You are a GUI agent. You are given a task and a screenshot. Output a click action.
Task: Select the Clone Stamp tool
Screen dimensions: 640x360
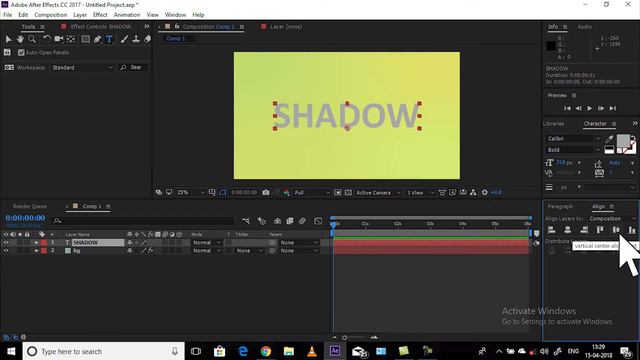(136, 39)
